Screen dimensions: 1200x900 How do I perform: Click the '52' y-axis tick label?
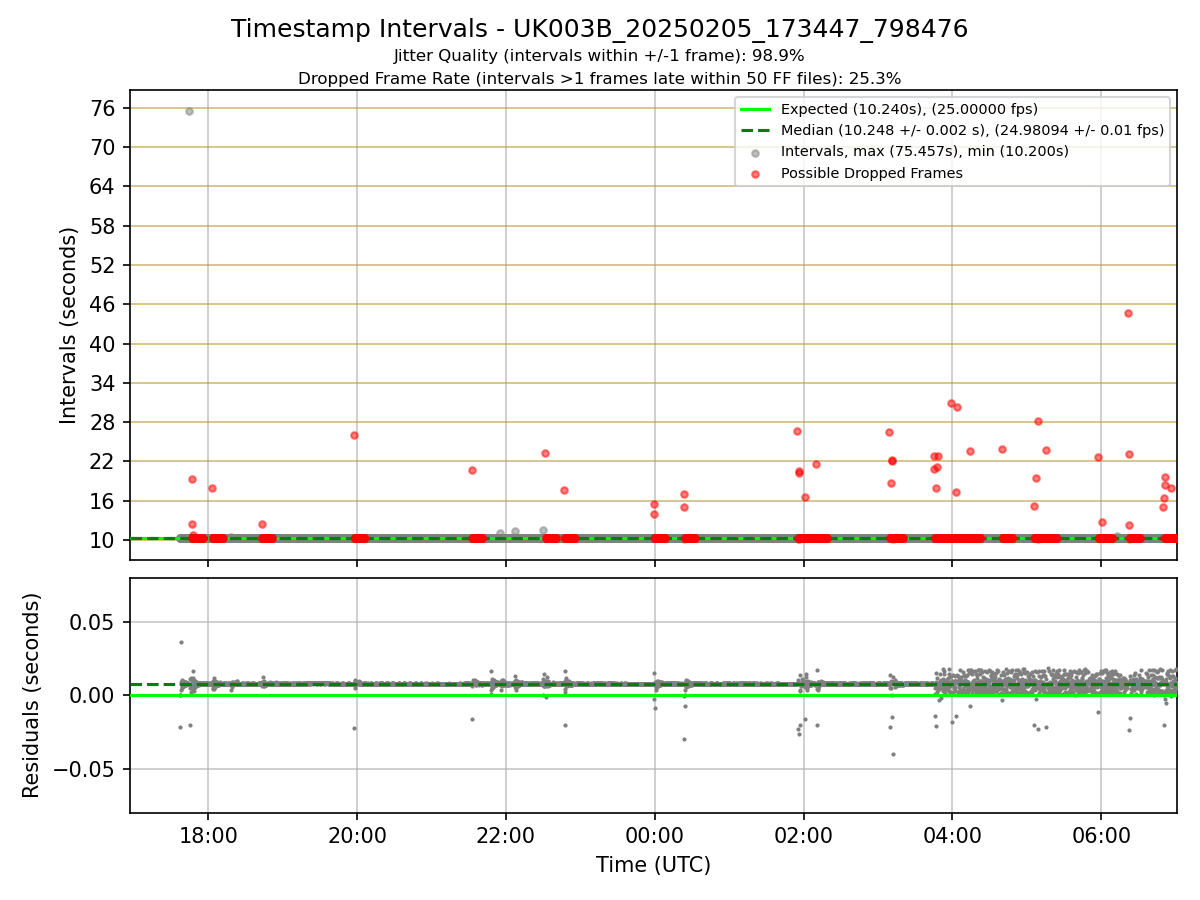pyautogui.click(x=104, y=265)
